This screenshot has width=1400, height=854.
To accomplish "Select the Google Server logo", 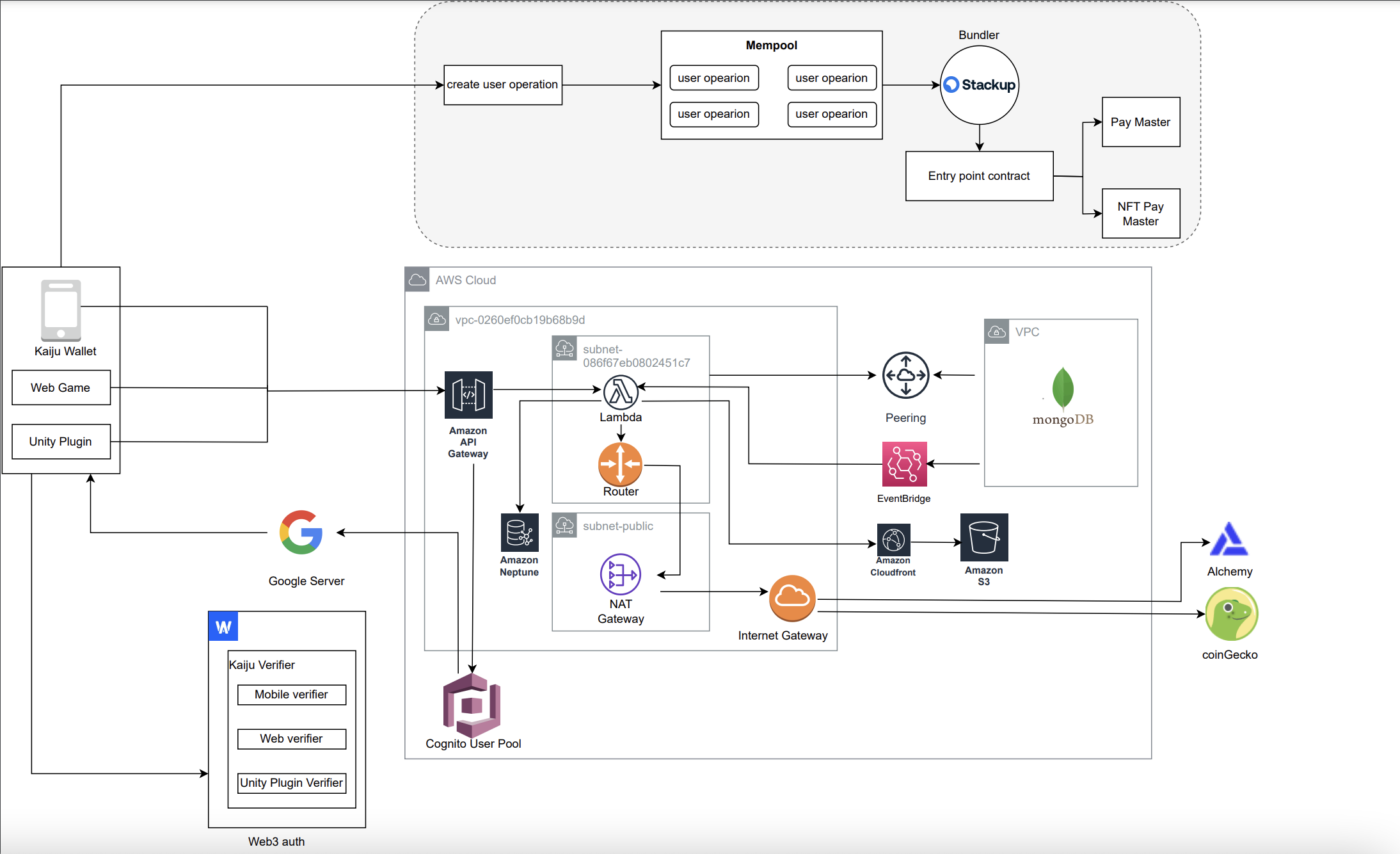I will pos(301,532).
